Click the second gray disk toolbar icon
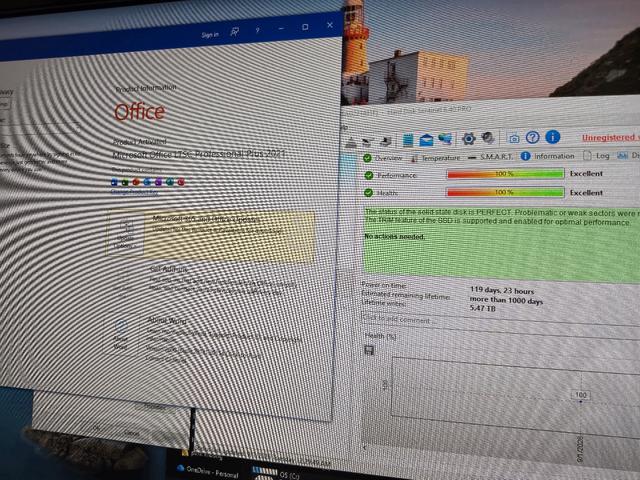640x480 pixels. [367, 142]
